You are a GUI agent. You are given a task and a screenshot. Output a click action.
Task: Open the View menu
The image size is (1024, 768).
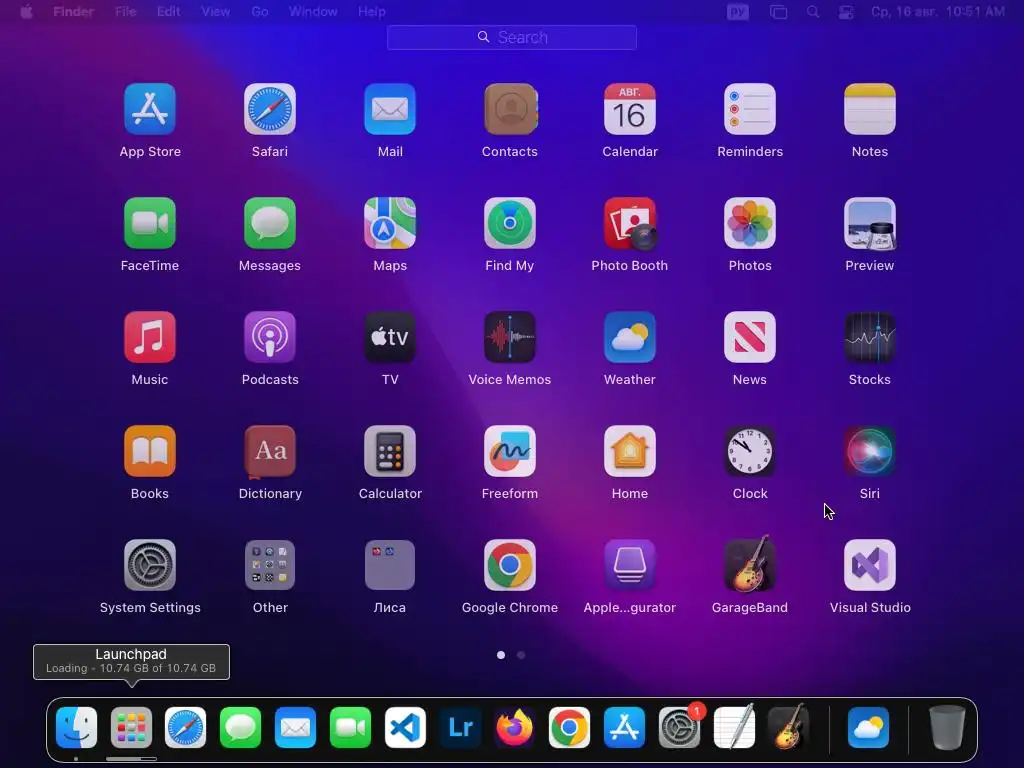pos(216,12)
